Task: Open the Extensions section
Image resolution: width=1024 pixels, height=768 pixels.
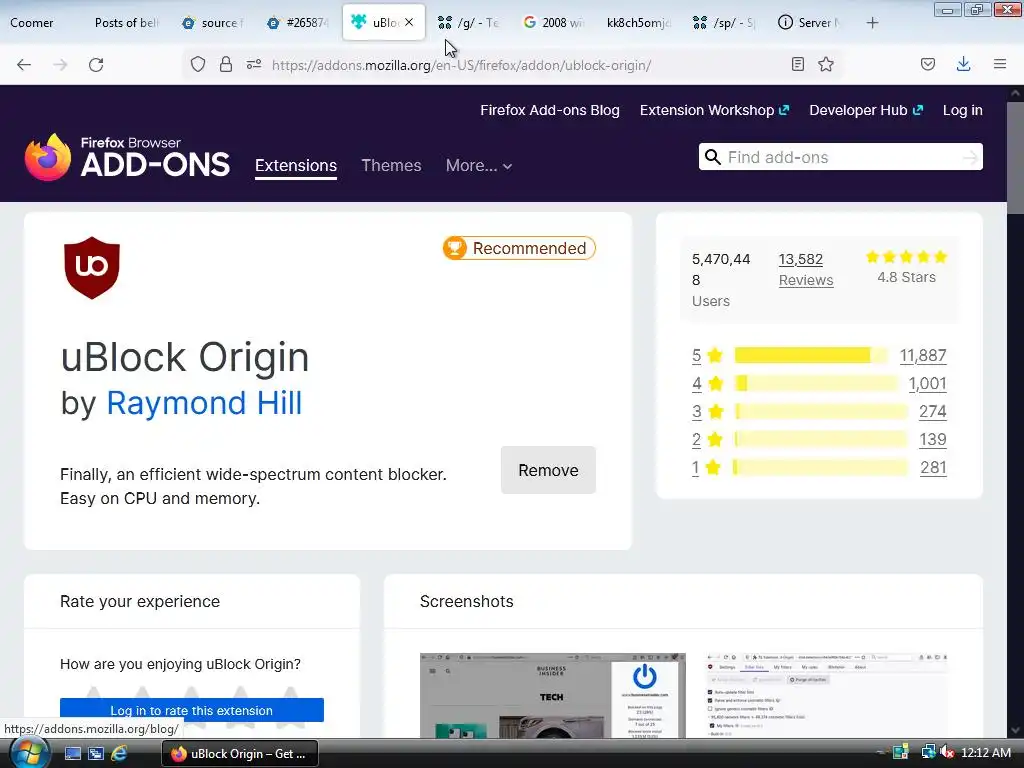Action: coord(296,166)
